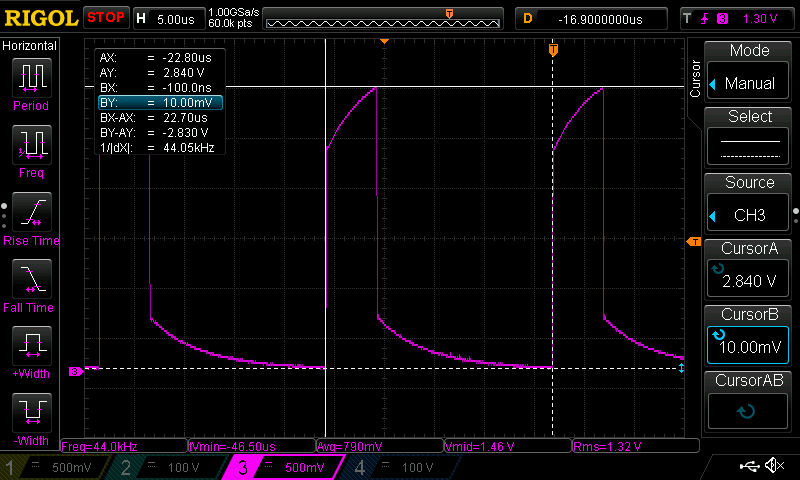Toggle channel 2 100 V tab
Image resolution: width=800 pixels, height=480 pixels.
click(x=166, y=467)
